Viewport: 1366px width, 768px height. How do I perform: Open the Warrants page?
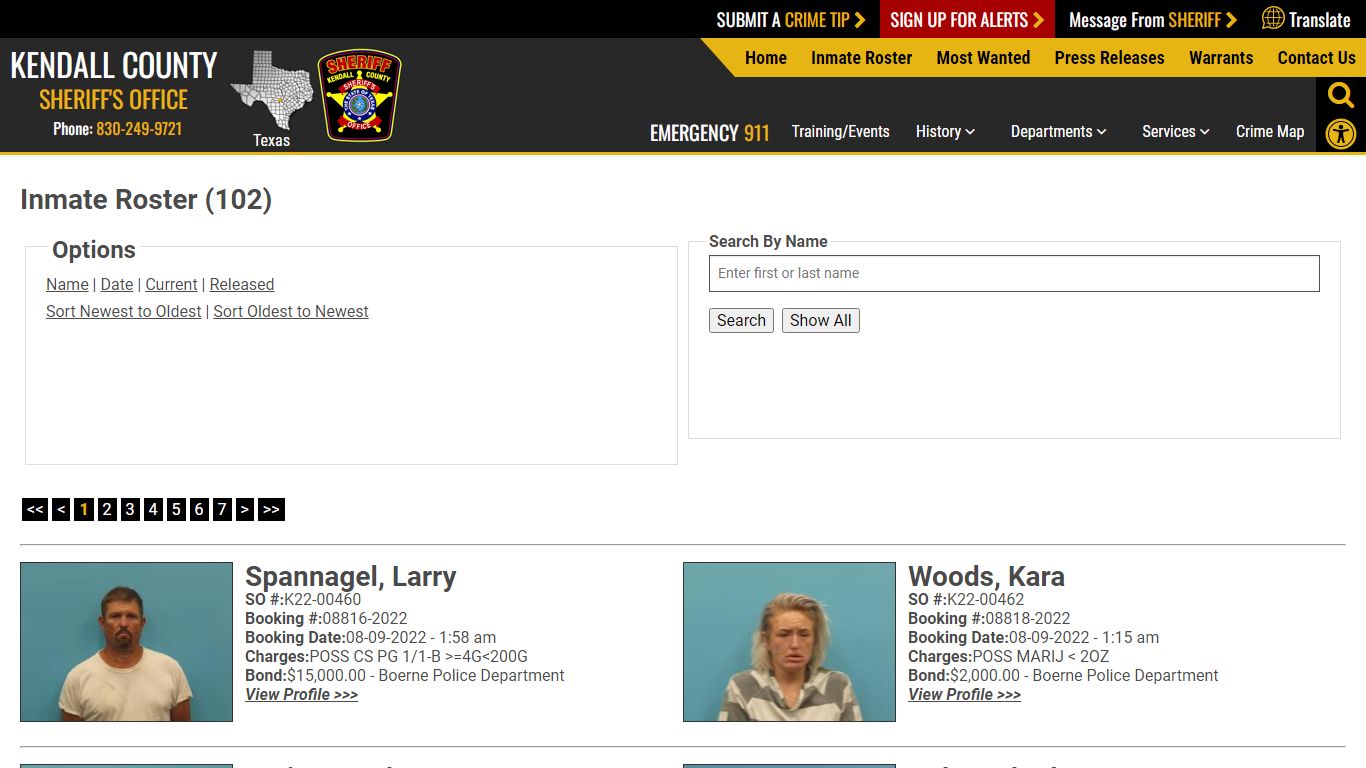[1221, 58]
